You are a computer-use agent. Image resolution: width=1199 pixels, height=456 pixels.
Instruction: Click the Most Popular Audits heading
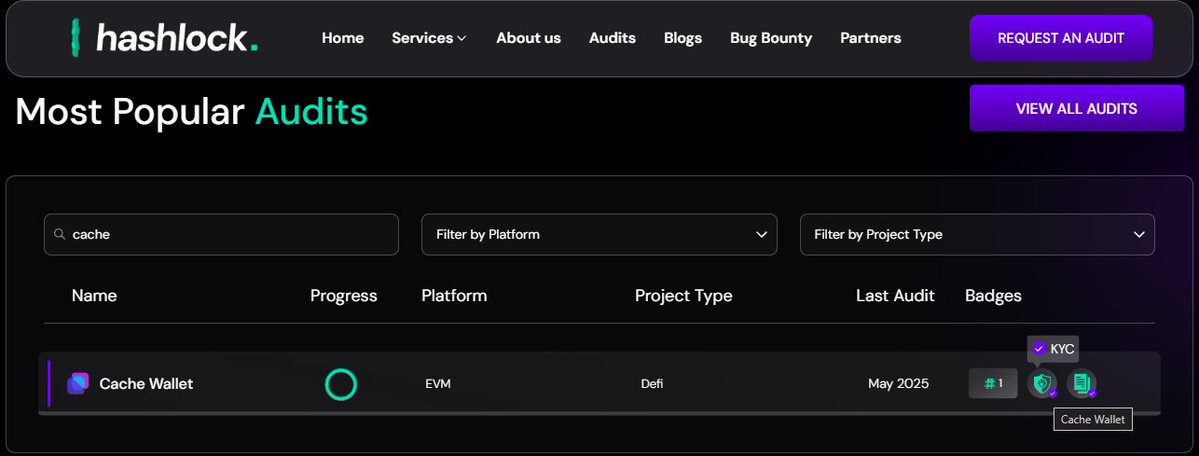pos(192,112)
